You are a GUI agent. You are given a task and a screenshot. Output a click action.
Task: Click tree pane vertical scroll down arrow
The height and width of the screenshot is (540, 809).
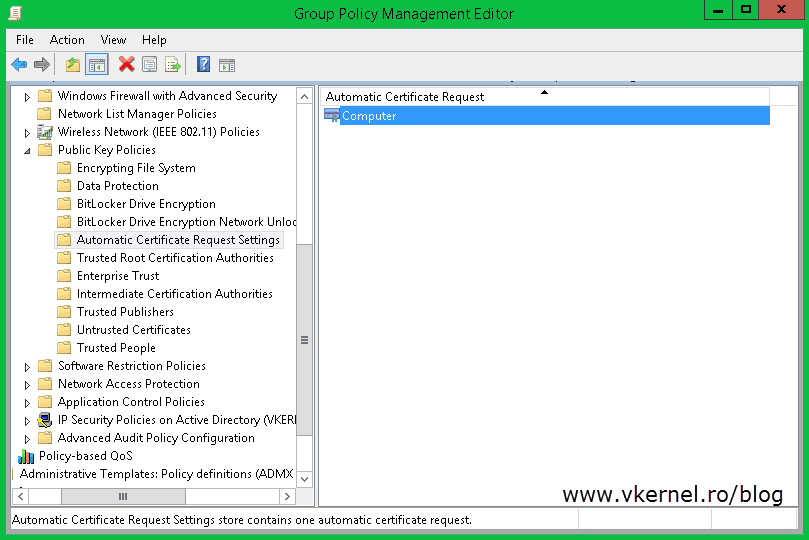304,479
